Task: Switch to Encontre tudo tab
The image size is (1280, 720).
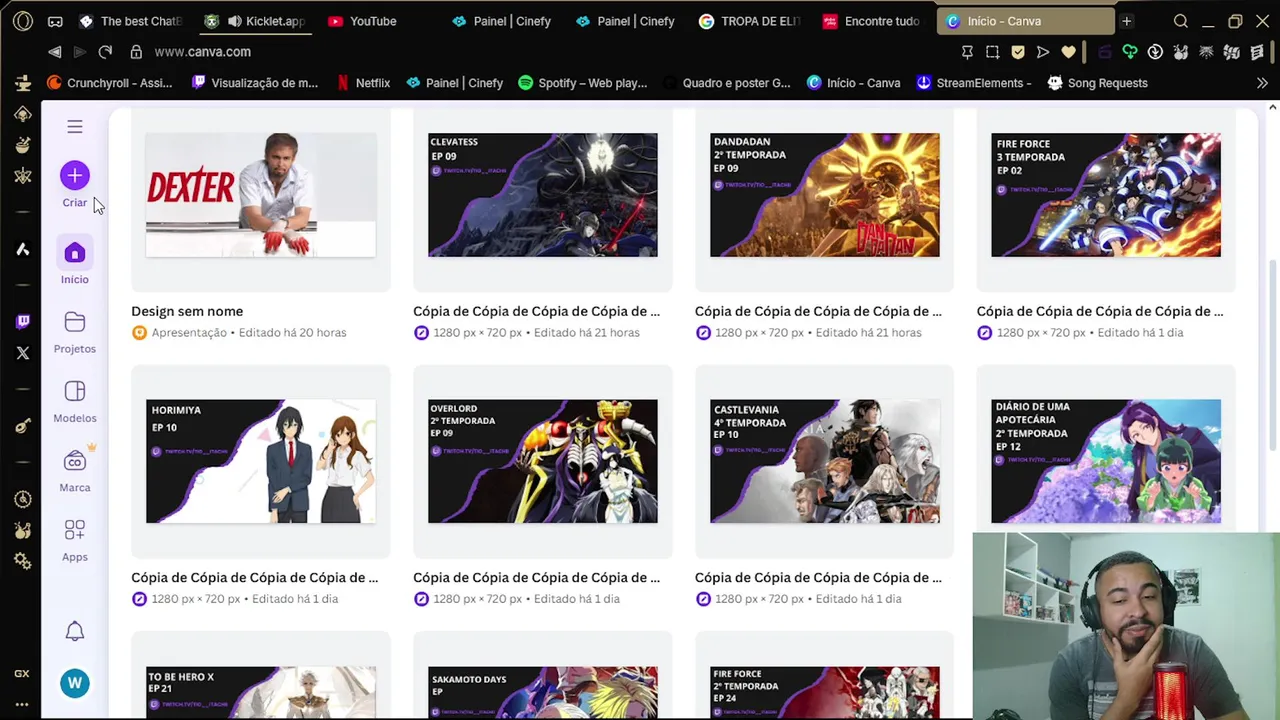Action: (x=871, y=21)
